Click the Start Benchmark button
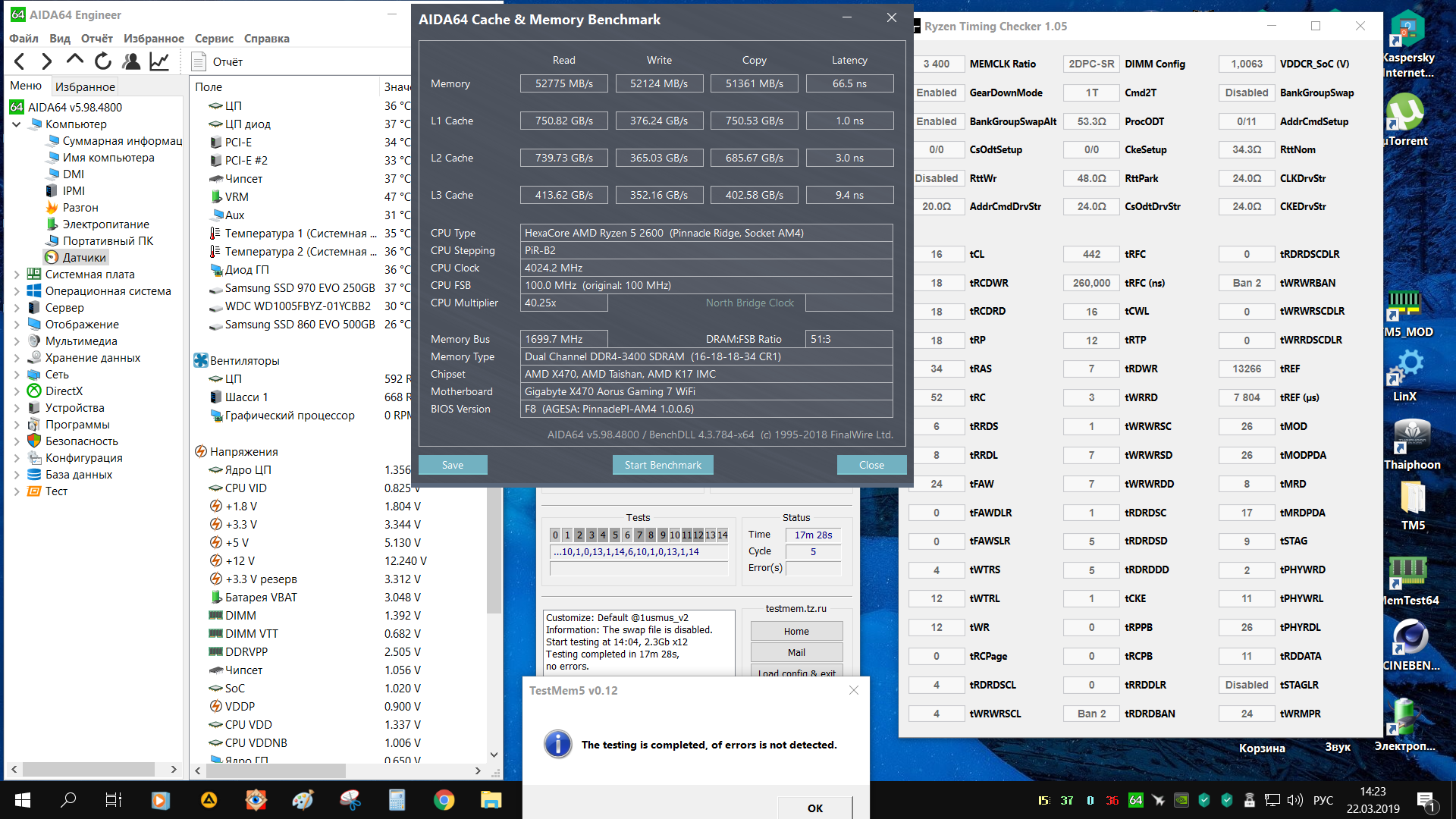Image resolution: width=1456 pixels, height=819 pixels. click(x=663, y=465)
